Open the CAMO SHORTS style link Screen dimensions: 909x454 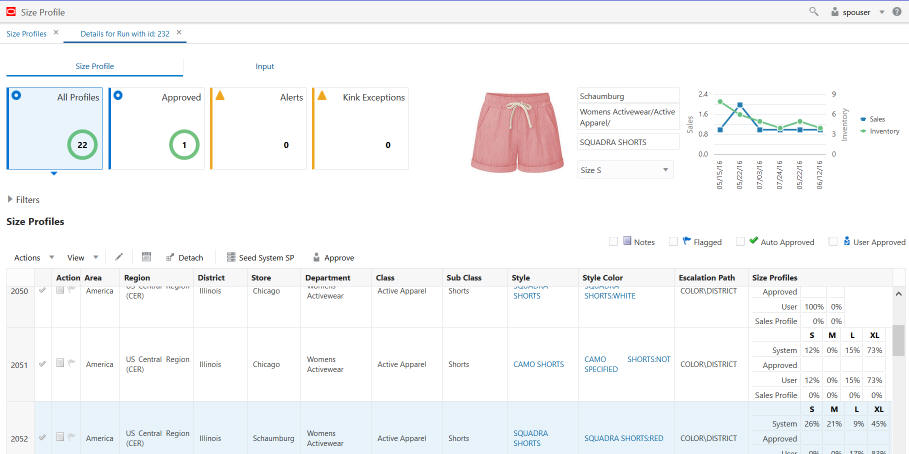539,364
